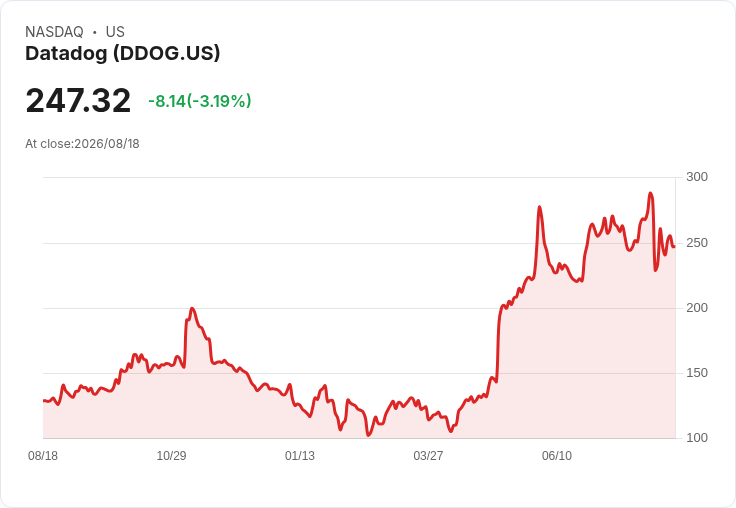Click the 10/29 date axis label
The height and width of the screenshot is (508, 736).
(171, 456)
